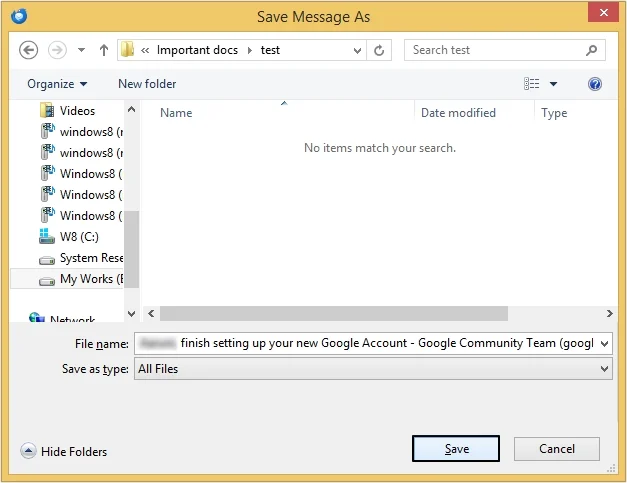This screenshot has width=627, height=483.
Task: Click the W8 (C:) drive icon
Action: [47, 236]
